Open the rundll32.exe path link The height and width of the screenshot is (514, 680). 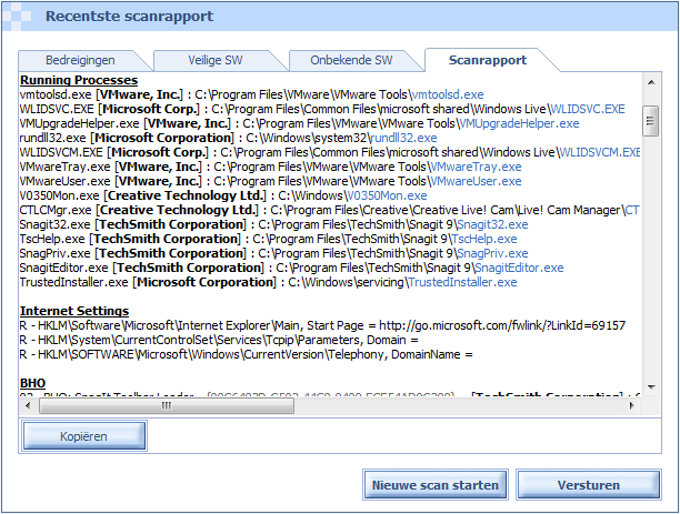pos(404,138)
